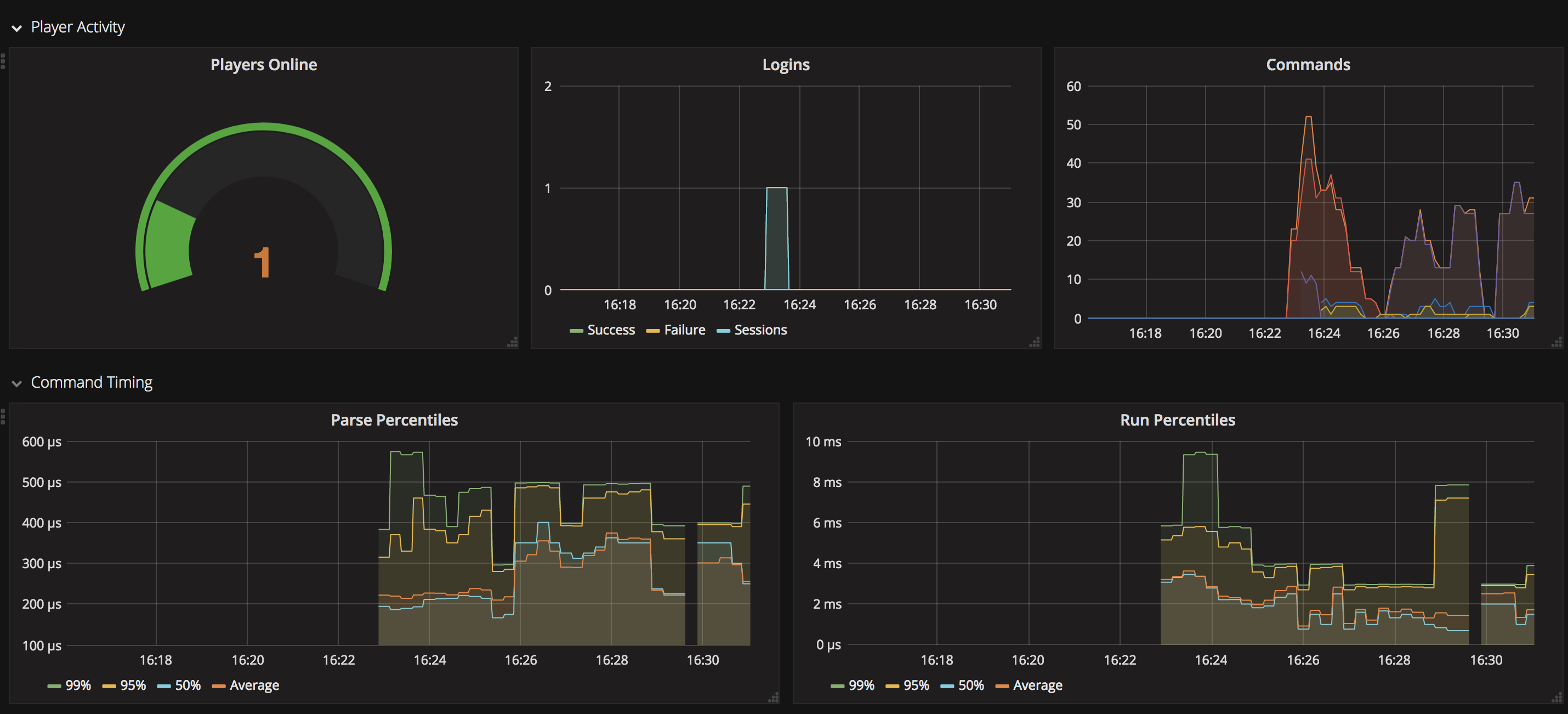The image size is (1568, 714).
Task: Toggle 99% series in Run Percentiles legend
Action: point(861,685)
